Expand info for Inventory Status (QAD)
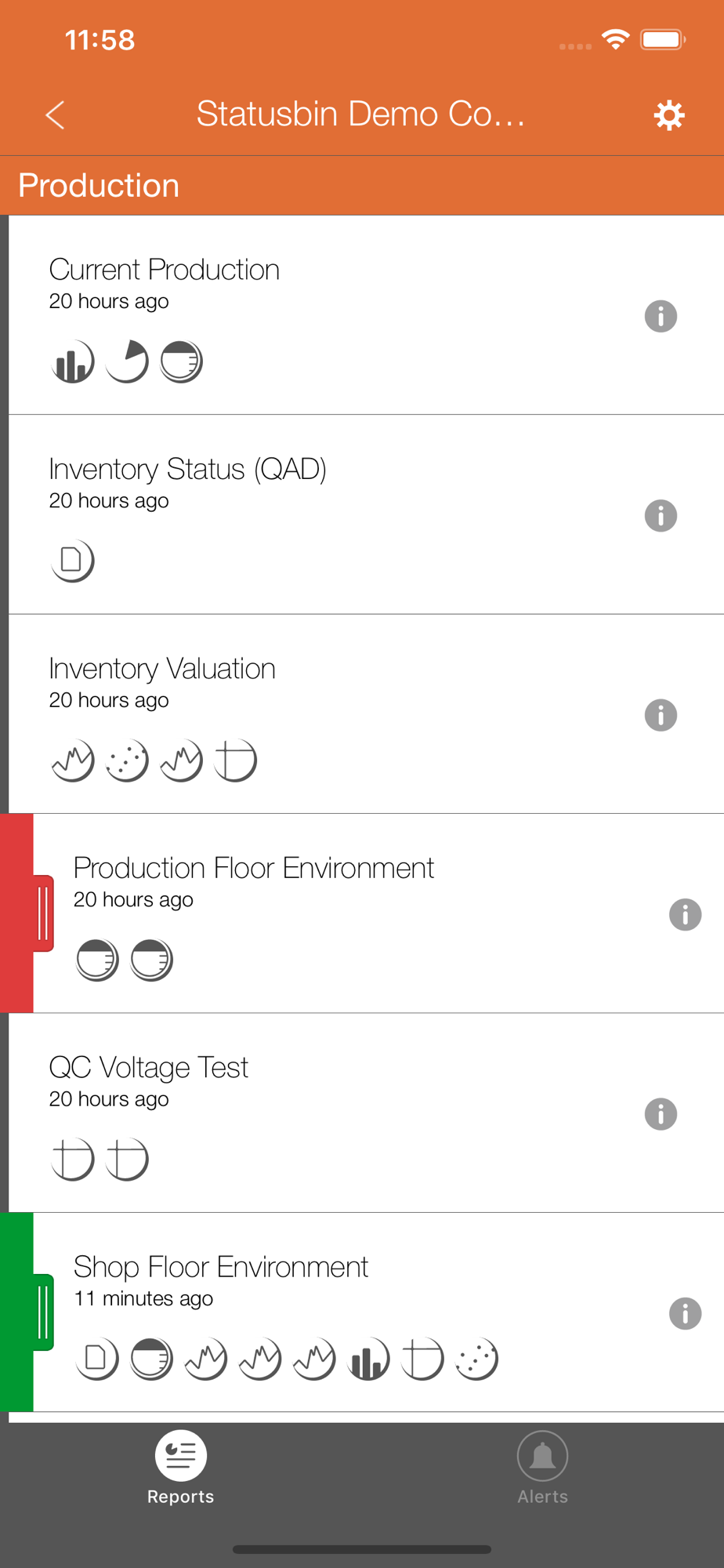The width and height of the screenshot is (724, 1568). pyautogui.click(x=661, y=516)
